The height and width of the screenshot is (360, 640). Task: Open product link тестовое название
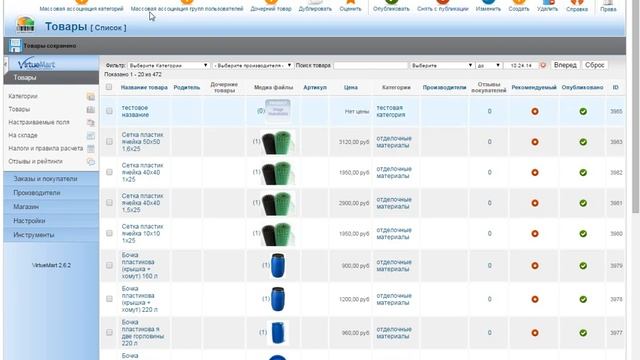[135, 111]
